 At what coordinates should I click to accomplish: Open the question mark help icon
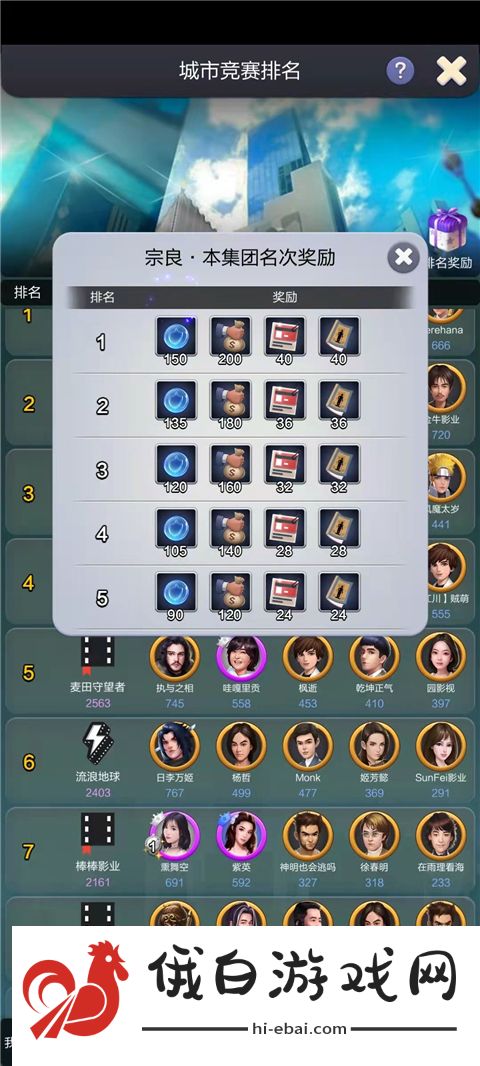[400, 70]
